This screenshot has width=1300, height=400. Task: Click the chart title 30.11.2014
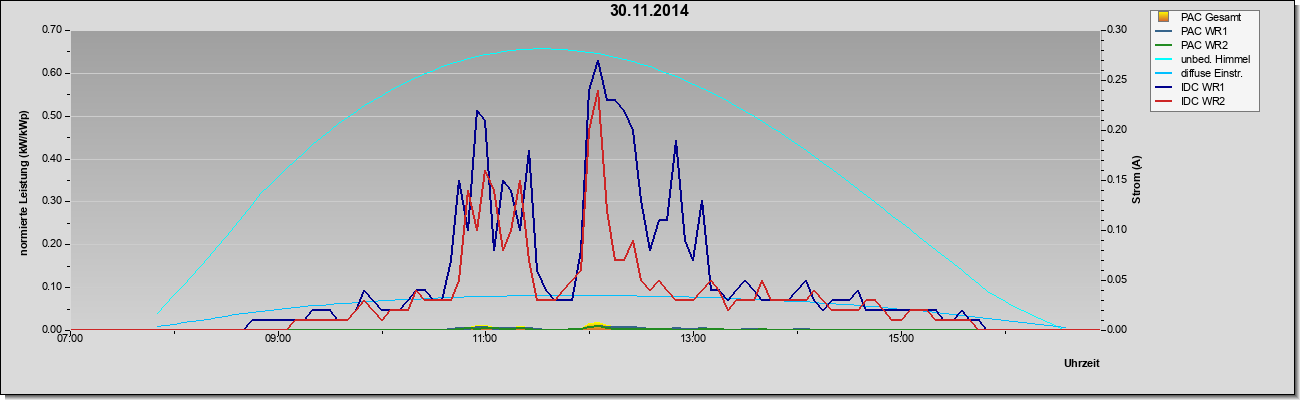pyautogui.click(x=649, y=12)
